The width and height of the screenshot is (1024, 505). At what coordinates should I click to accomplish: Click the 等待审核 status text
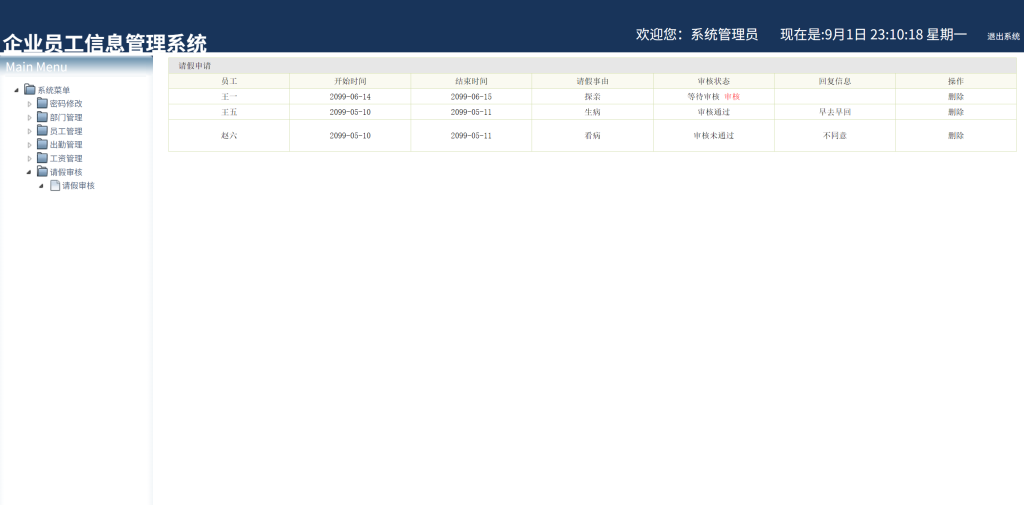click(703, 97)
